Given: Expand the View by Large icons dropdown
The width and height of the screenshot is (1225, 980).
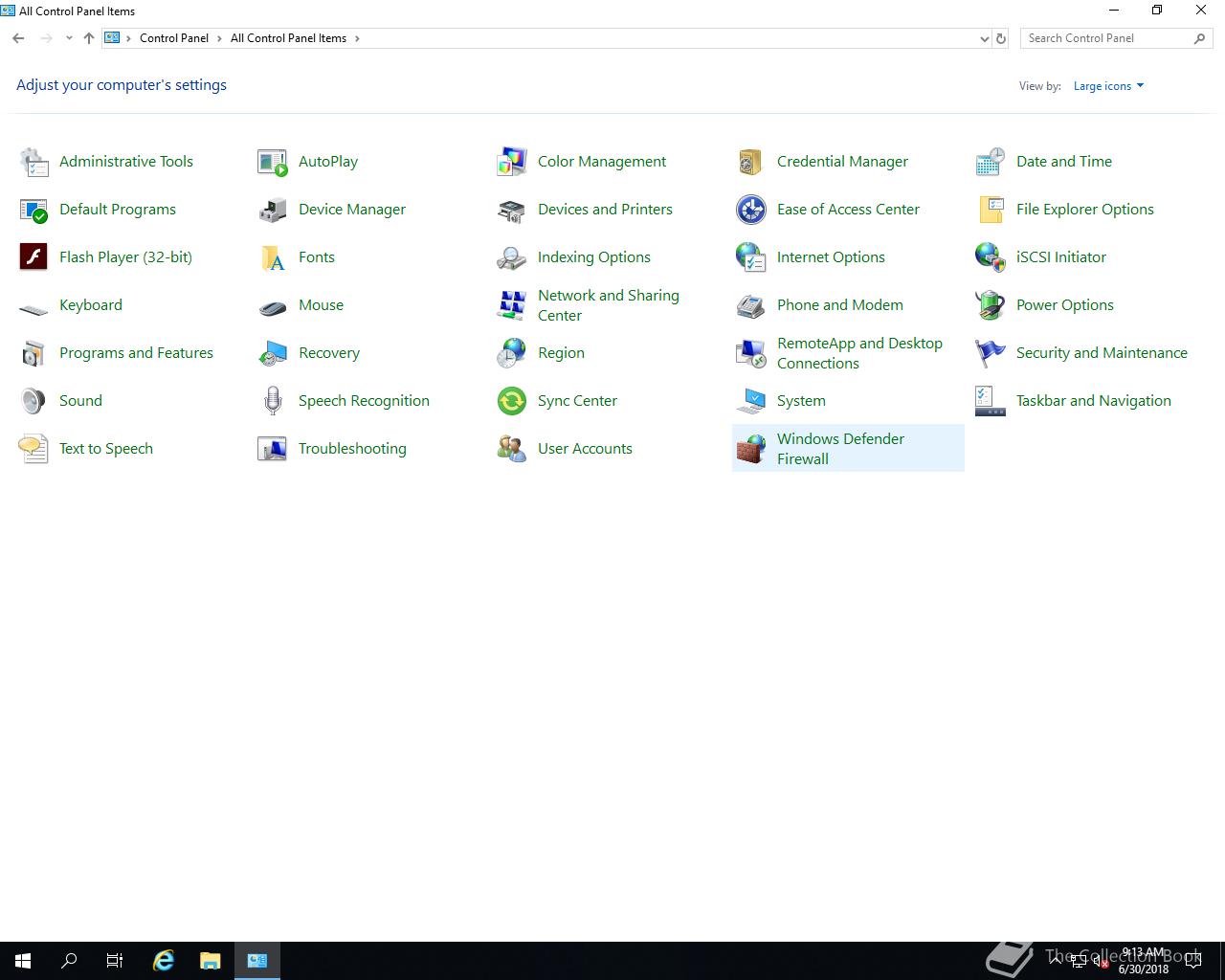Looking at the screenshot, I should pos(1108,86).
